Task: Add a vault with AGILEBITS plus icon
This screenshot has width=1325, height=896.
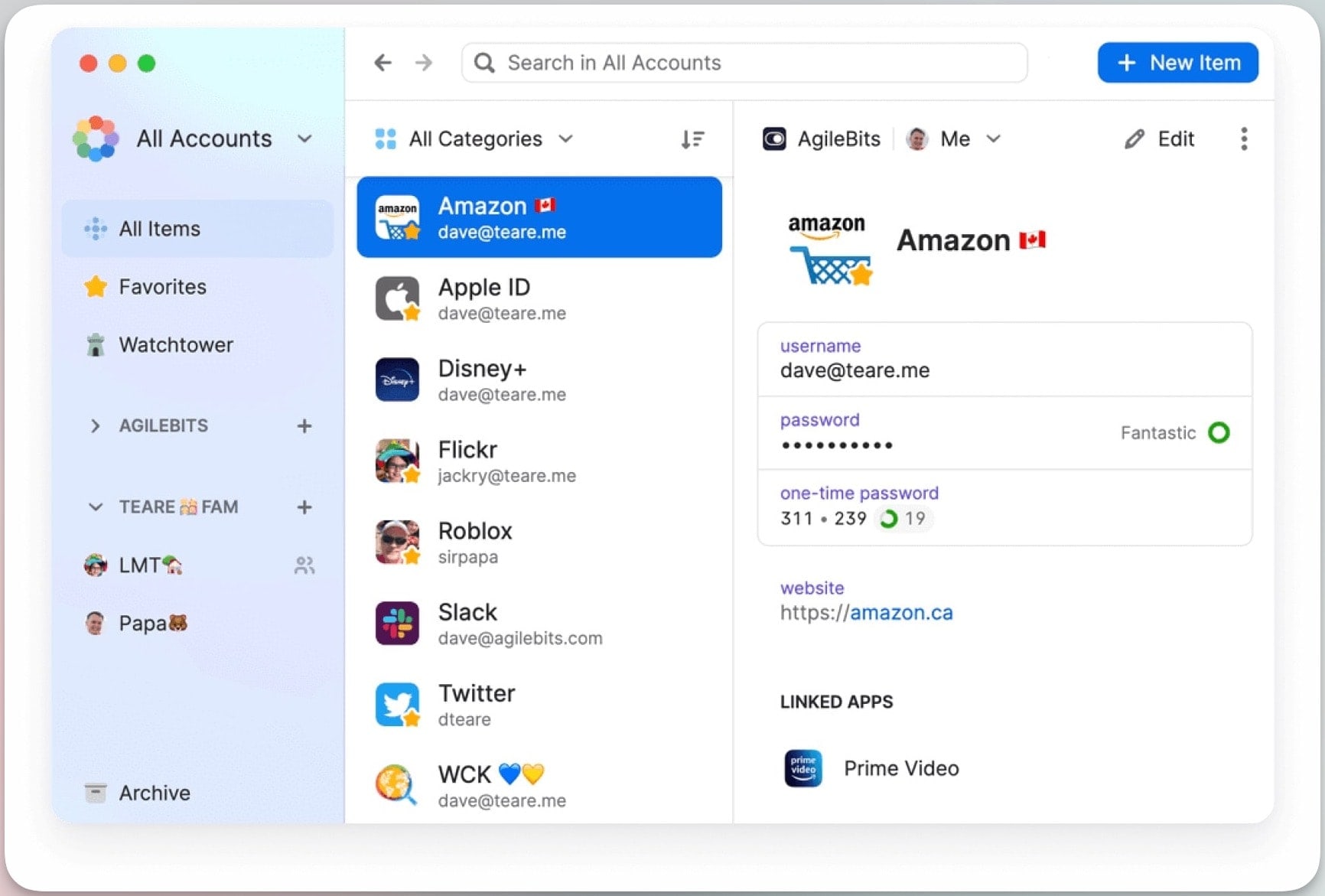Action: (x=304, y=426)
